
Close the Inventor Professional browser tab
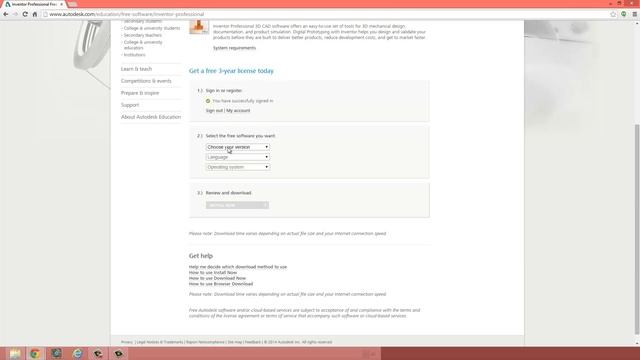61,4
